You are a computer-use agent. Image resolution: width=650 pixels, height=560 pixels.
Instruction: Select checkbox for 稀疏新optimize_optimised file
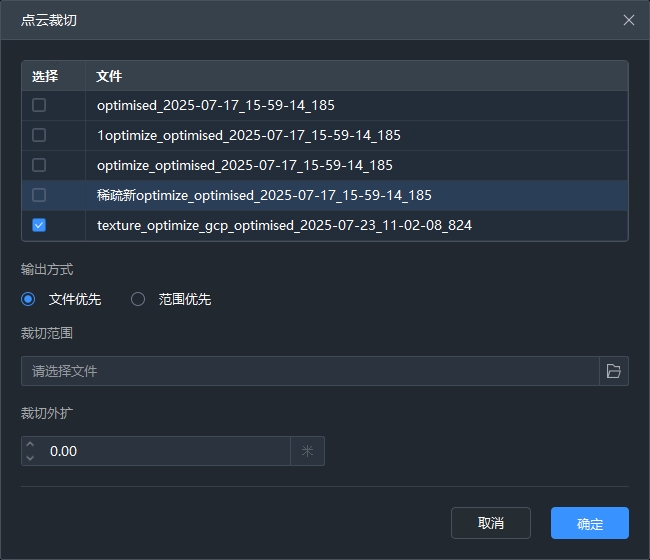coord(39,195)
